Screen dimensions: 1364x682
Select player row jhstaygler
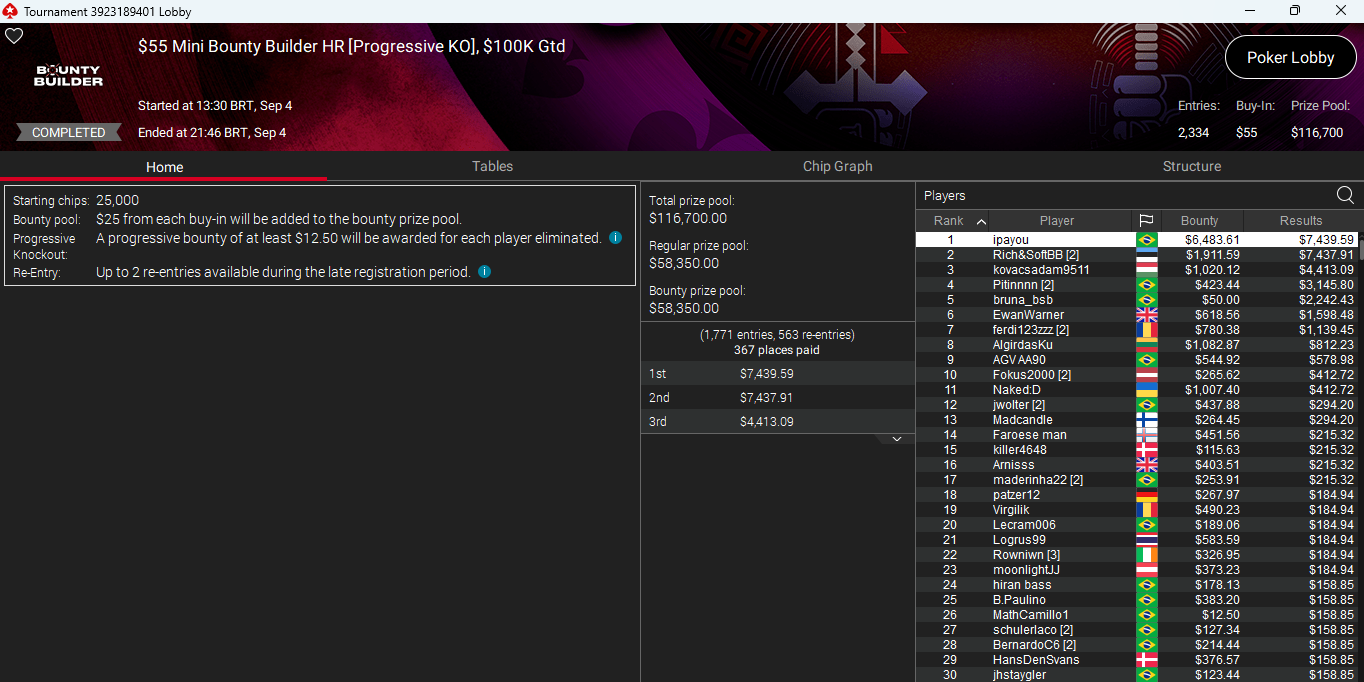point(1136,675)
